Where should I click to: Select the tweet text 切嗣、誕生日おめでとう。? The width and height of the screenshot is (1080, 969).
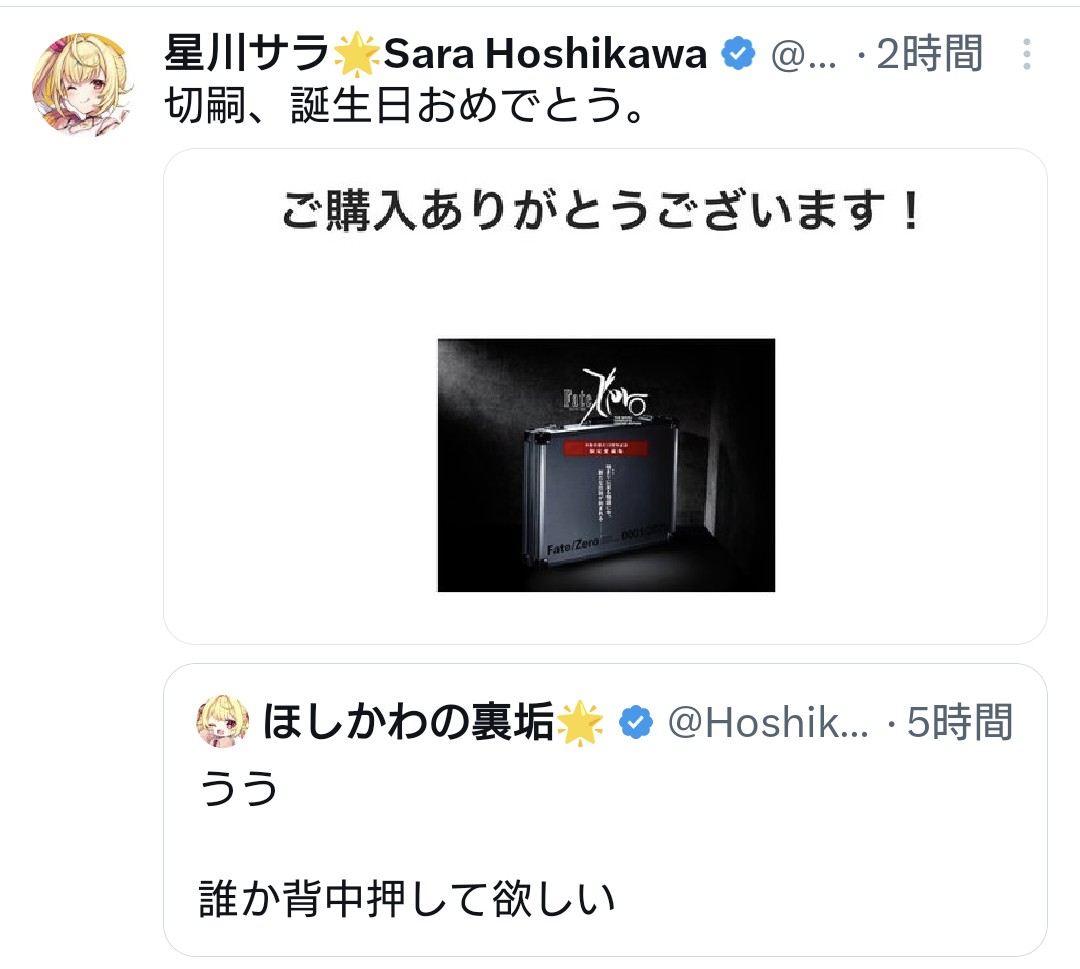pyautogui.click(x=405, y=106)
